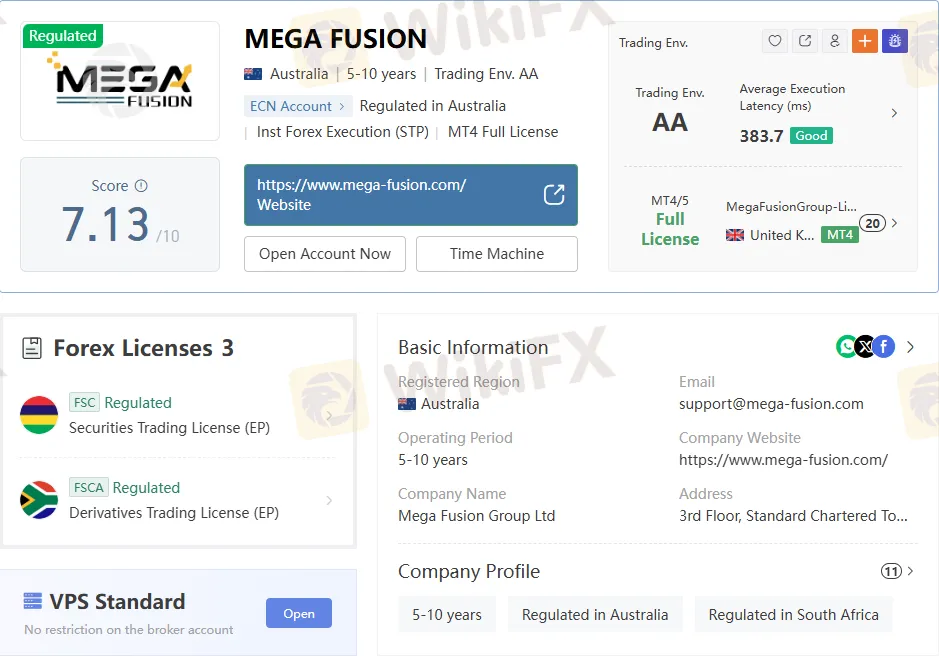Image resolution: width=939 pixels, height=656 pixels.
Task: Click the Facebook social icon
Action: (x=883, y=347)
